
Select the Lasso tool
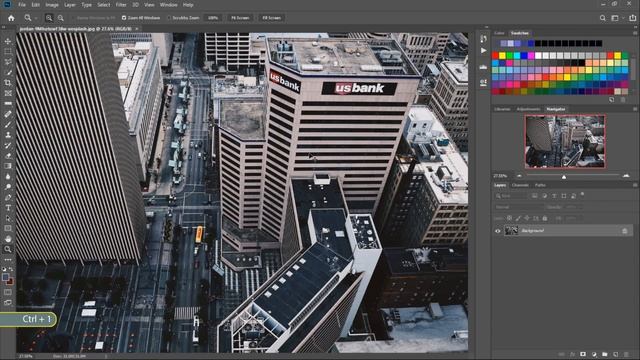pyautogui.click(x=8, y=62)
